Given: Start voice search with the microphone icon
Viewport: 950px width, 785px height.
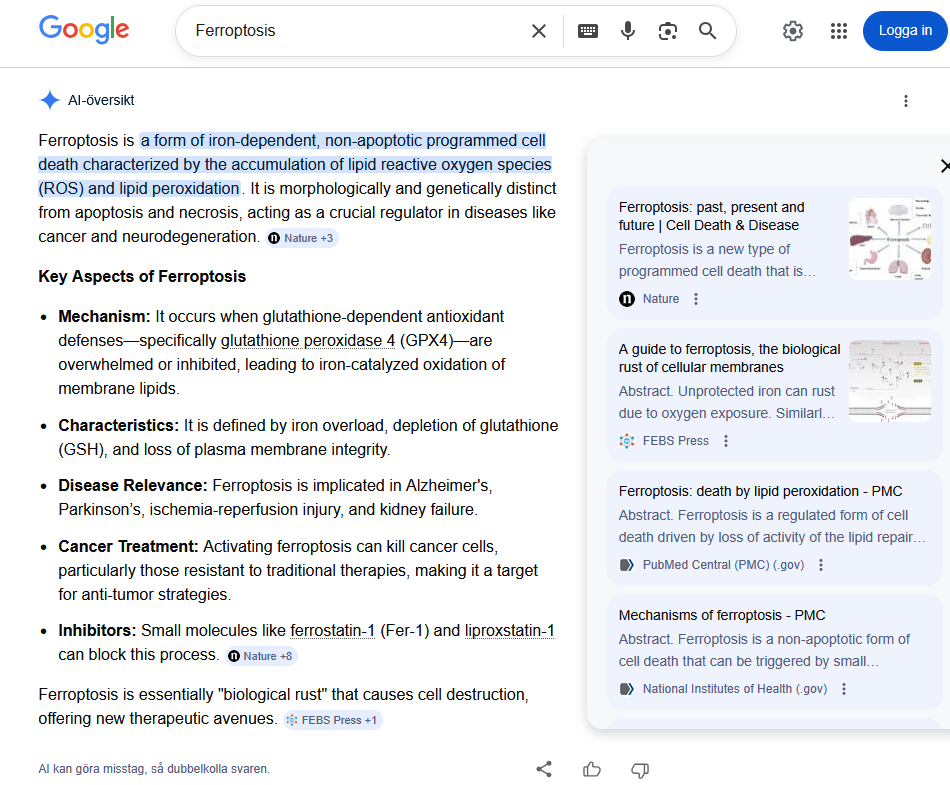Looking at the screenshot, I should click(628, 31).
